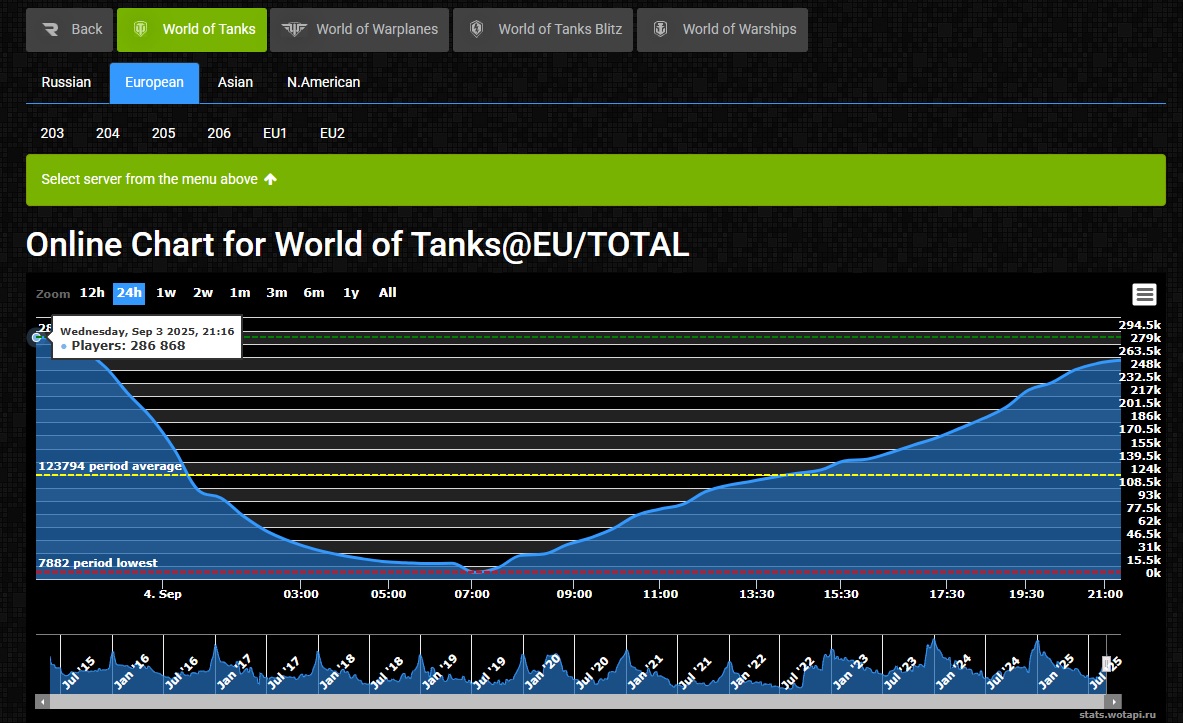
Task: Click the Jan '17 marker in navigator
Action: click(x=235, y=672)
